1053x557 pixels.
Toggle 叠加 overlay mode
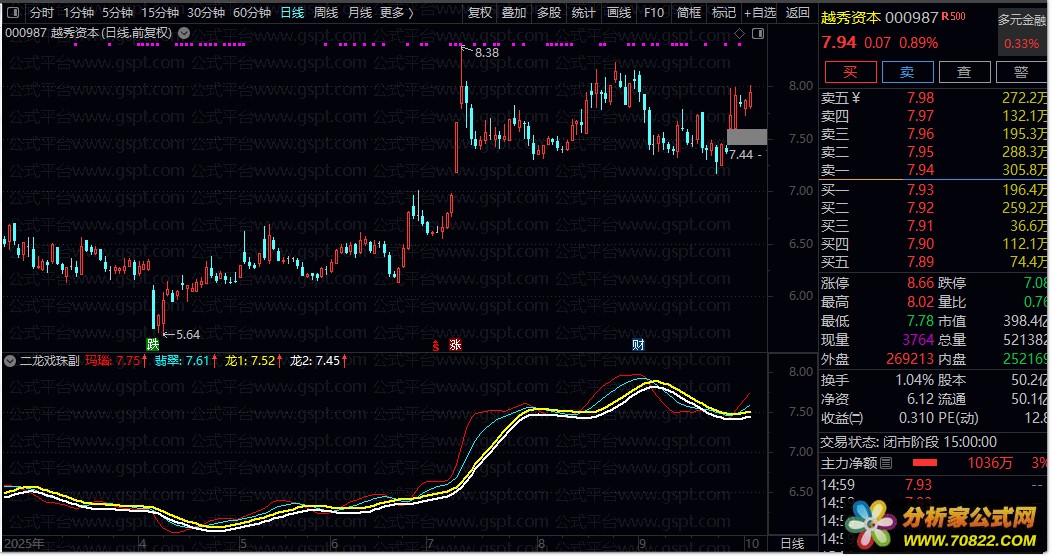514,13
